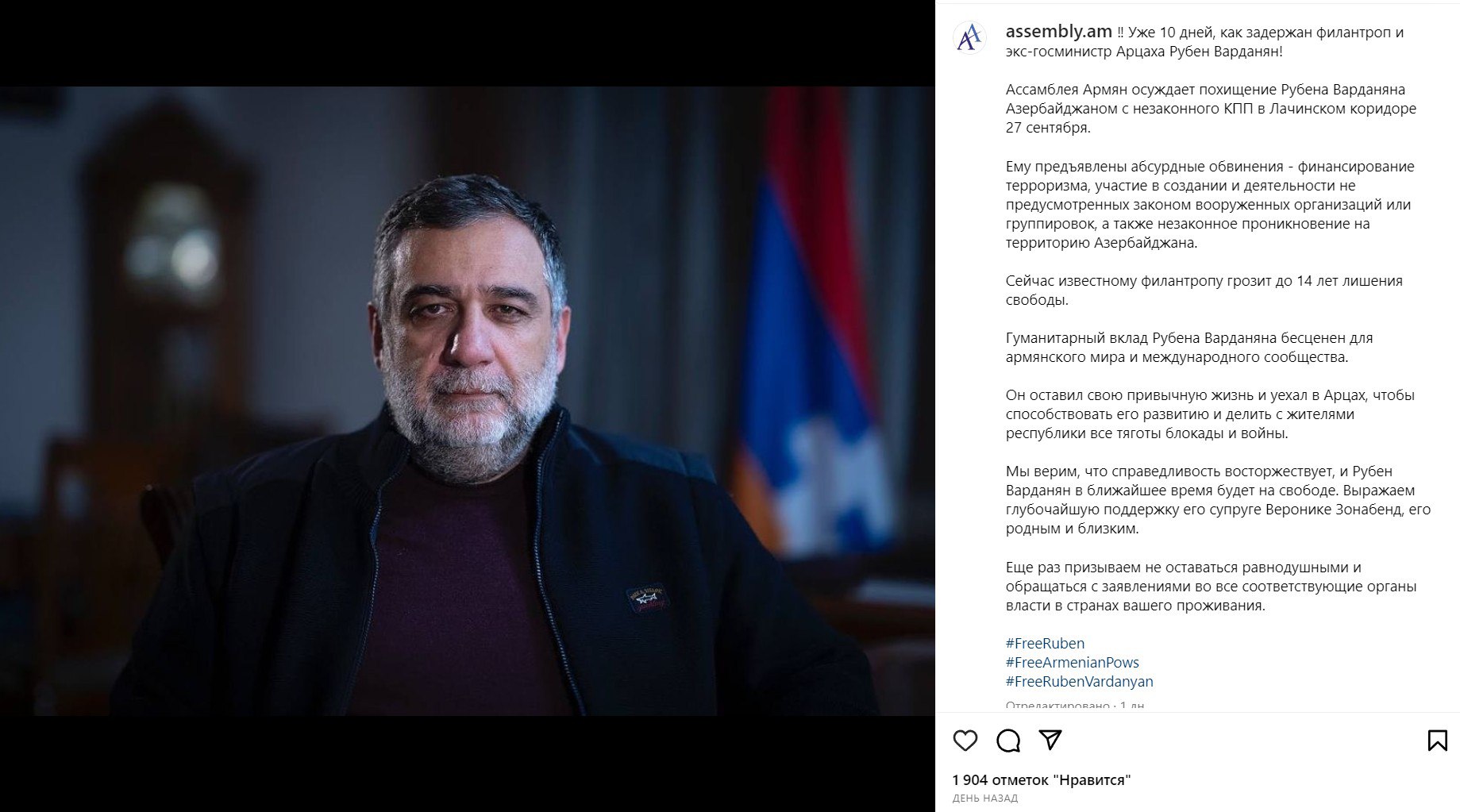Save post using bookmark icon
Screen dimensions: 1460x812
pyautogui.click(x=1437, y=741)
